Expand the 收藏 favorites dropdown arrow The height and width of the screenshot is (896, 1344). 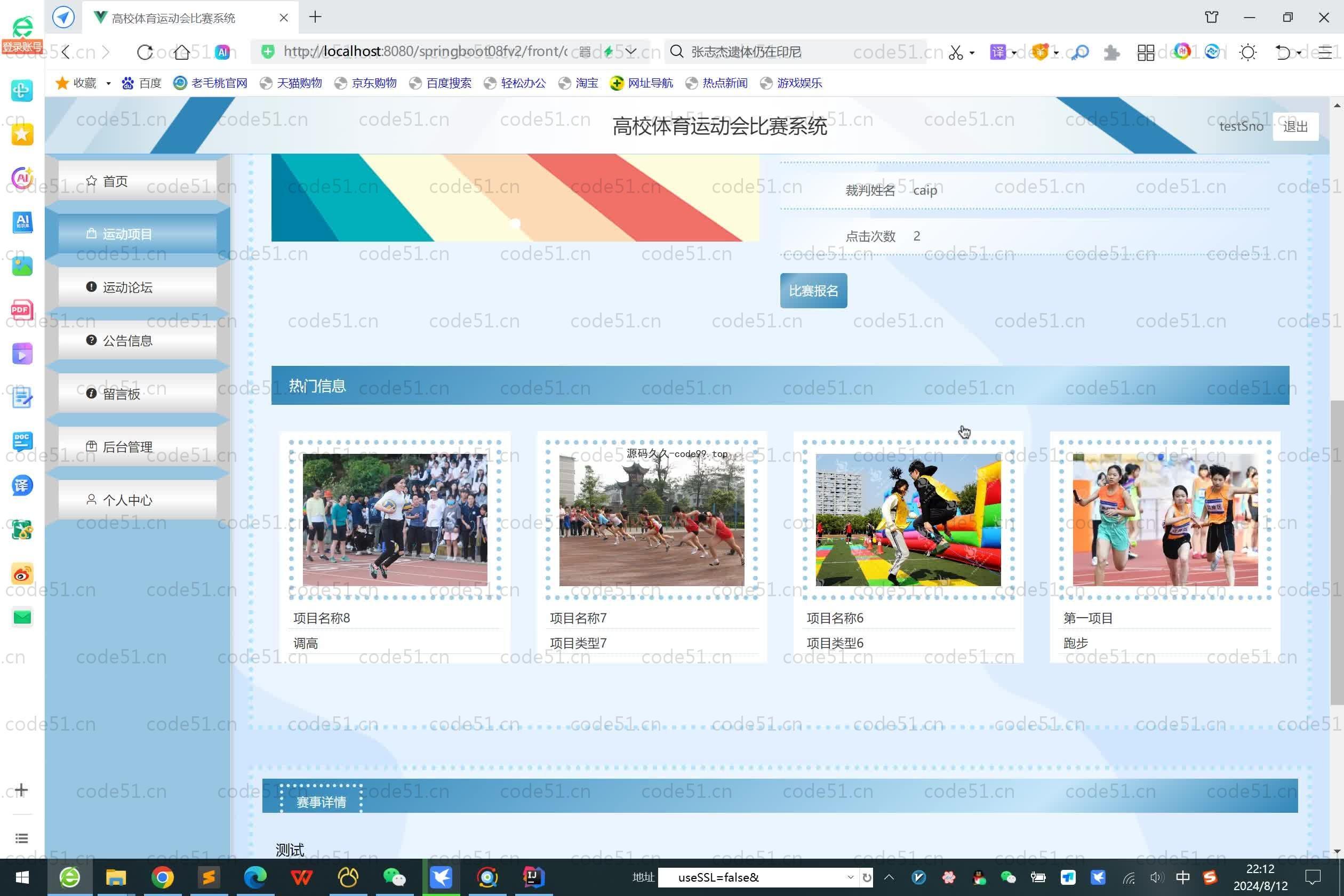point(108,83)
